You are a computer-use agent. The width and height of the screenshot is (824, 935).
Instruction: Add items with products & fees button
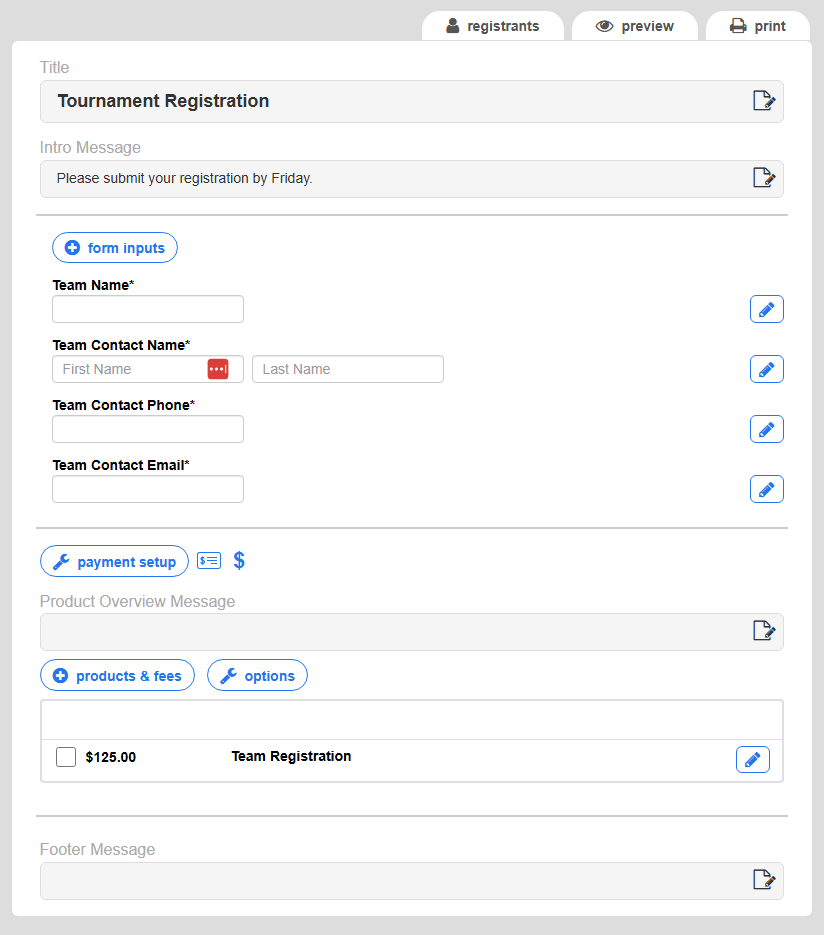pos(117,675)
